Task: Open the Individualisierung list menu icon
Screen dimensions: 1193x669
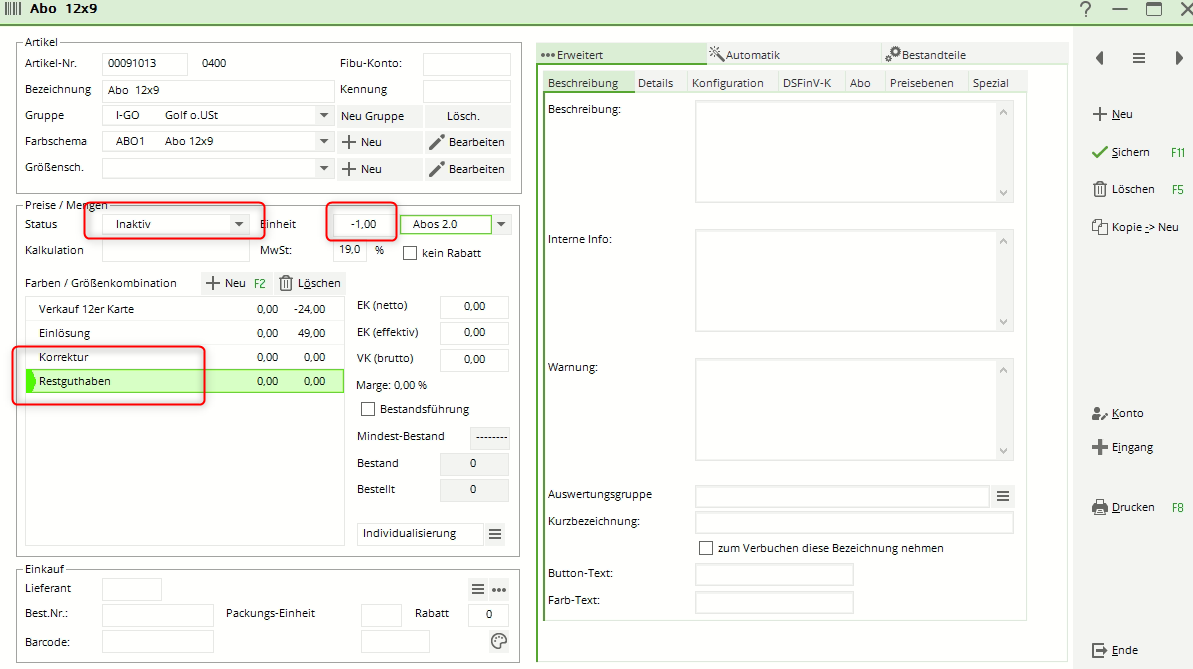Action: (495, 534)
